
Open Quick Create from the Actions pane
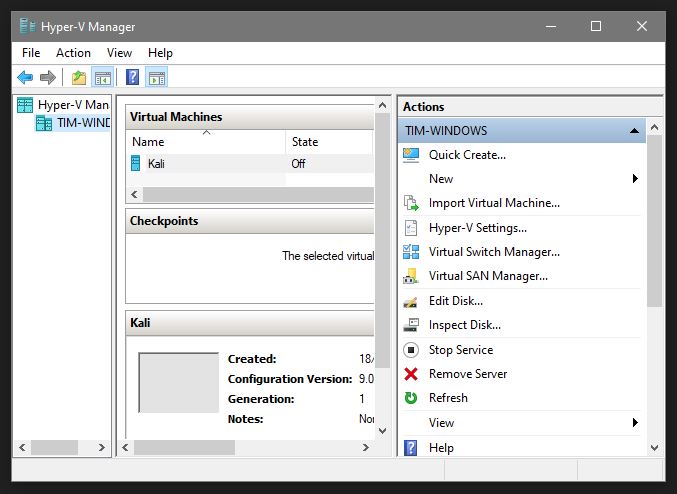(467, 154)
